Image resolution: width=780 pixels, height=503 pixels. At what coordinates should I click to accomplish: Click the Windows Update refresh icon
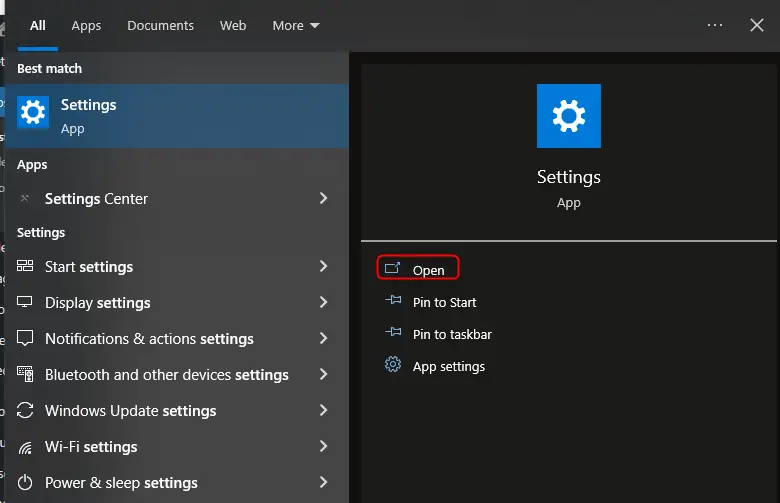25,411
